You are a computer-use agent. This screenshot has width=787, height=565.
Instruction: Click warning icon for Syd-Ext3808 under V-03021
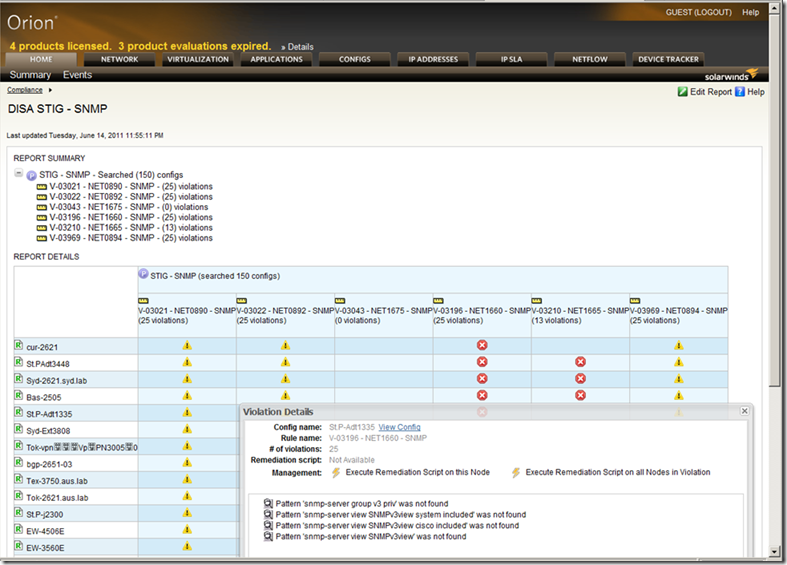point(187,429)
